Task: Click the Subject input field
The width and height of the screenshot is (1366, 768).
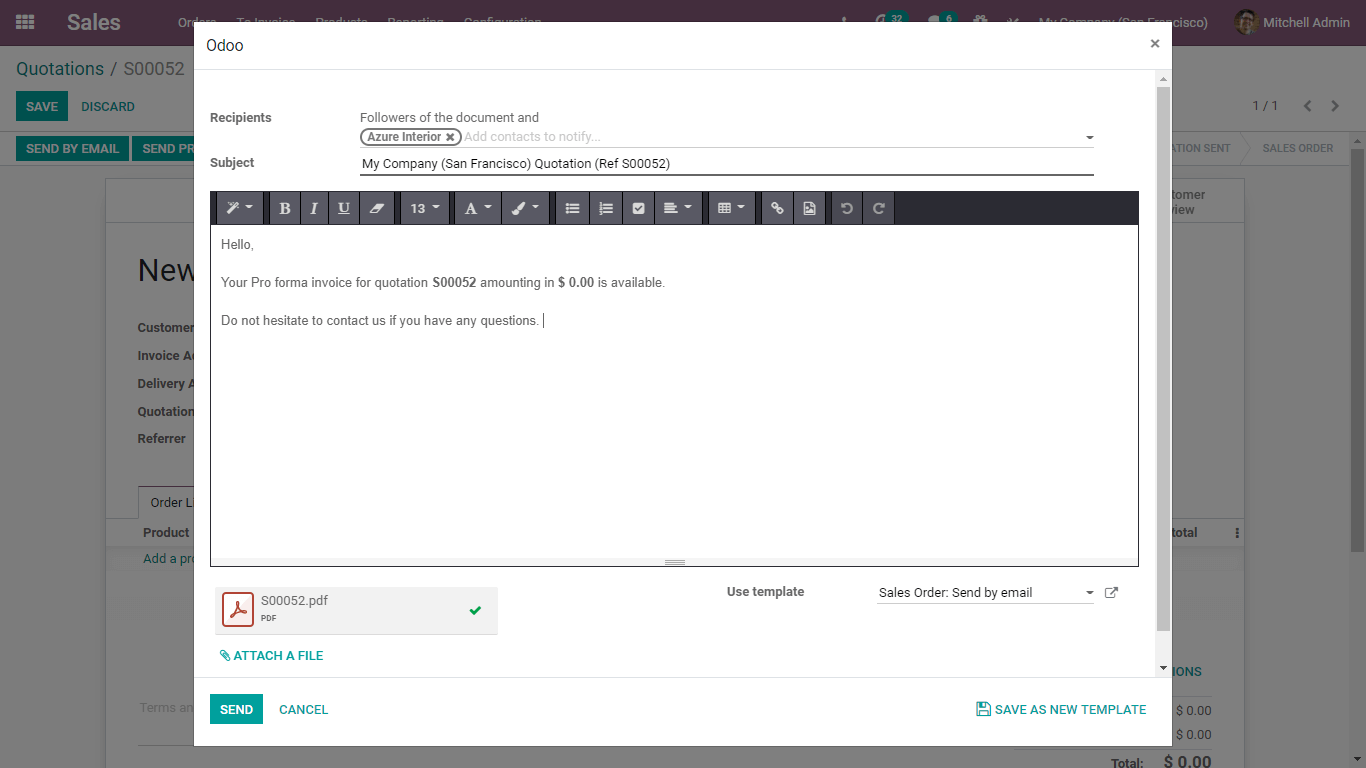Action: [727, 163]
